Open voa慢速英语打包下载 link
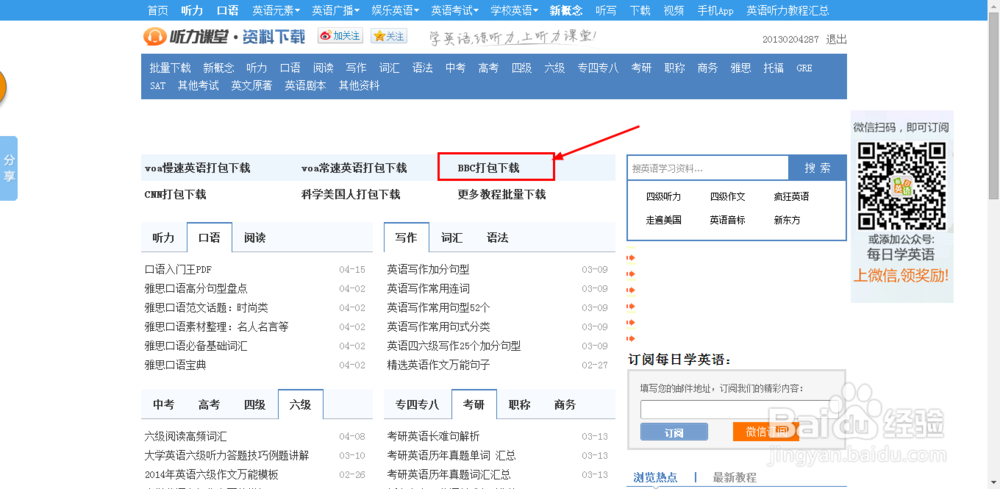 click(198, 168)
